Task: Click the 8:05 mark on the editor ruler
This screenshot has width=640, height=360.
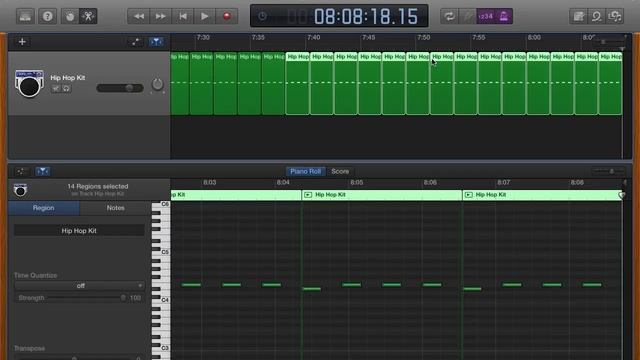Action: (x=356, y=182)
